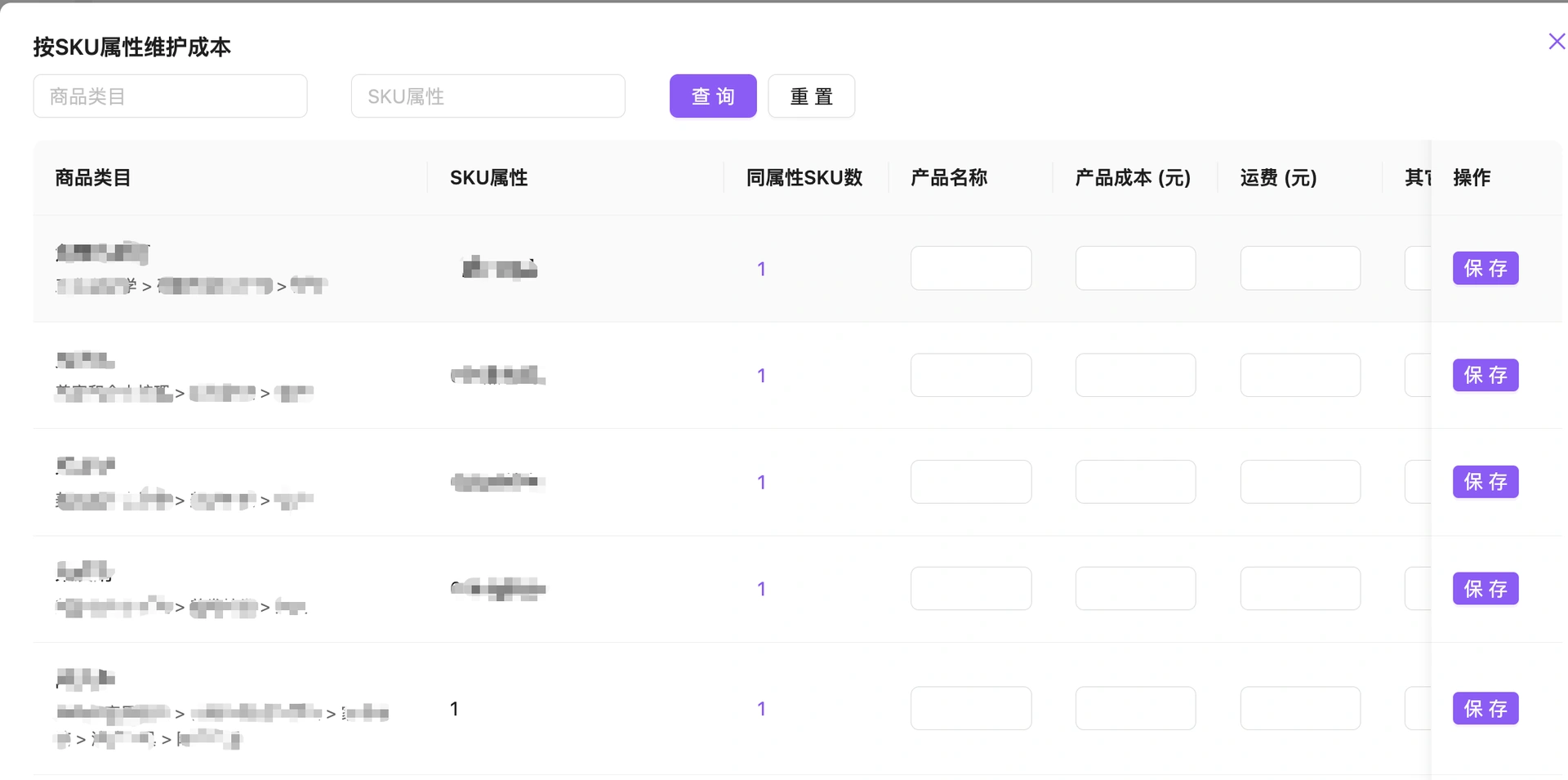
Task: Open the SKU count link in first row
Action: tap(761, 269)
